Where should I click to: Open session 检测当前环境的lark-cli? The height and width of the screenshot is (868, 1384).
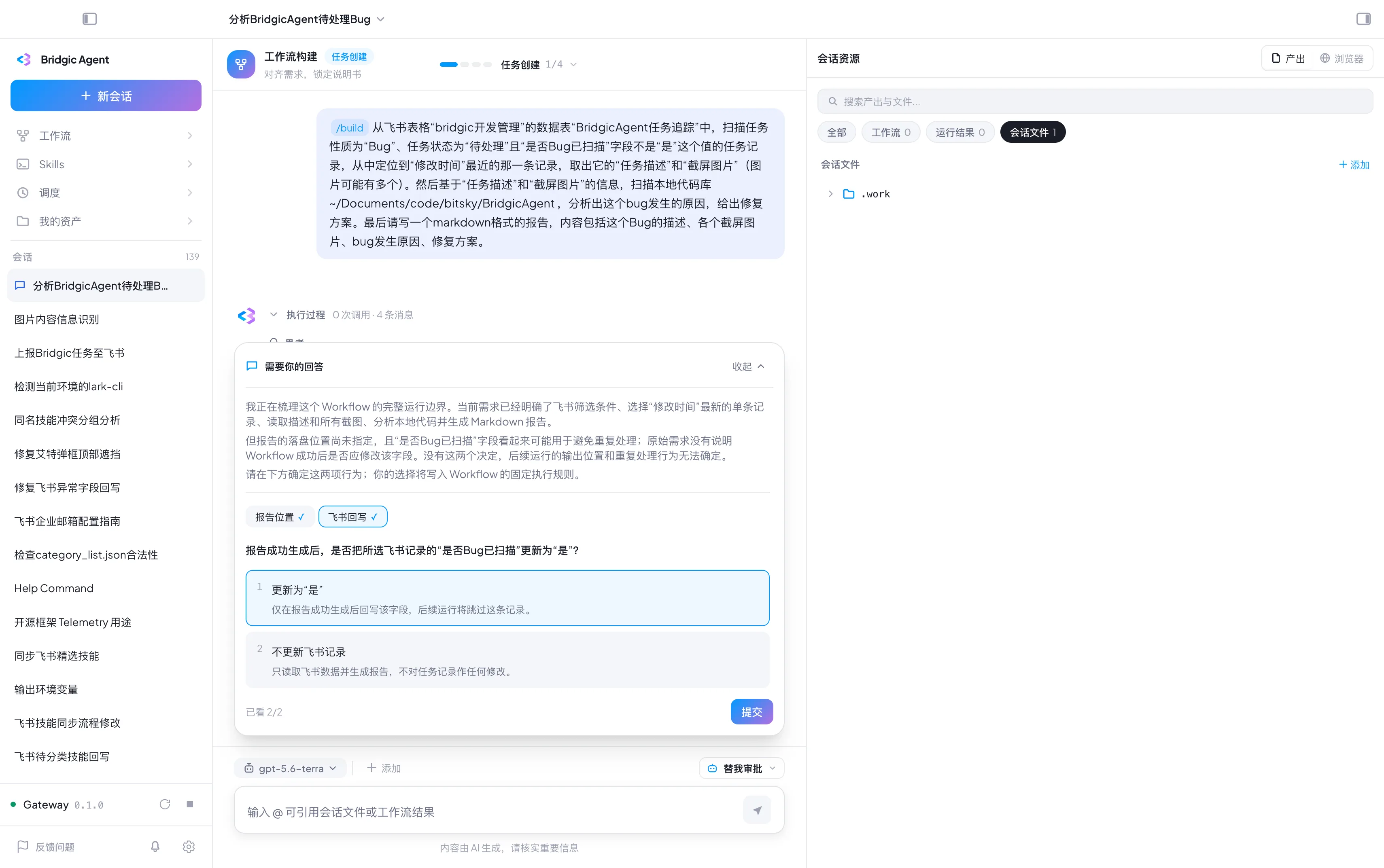(x=106, y=386)
